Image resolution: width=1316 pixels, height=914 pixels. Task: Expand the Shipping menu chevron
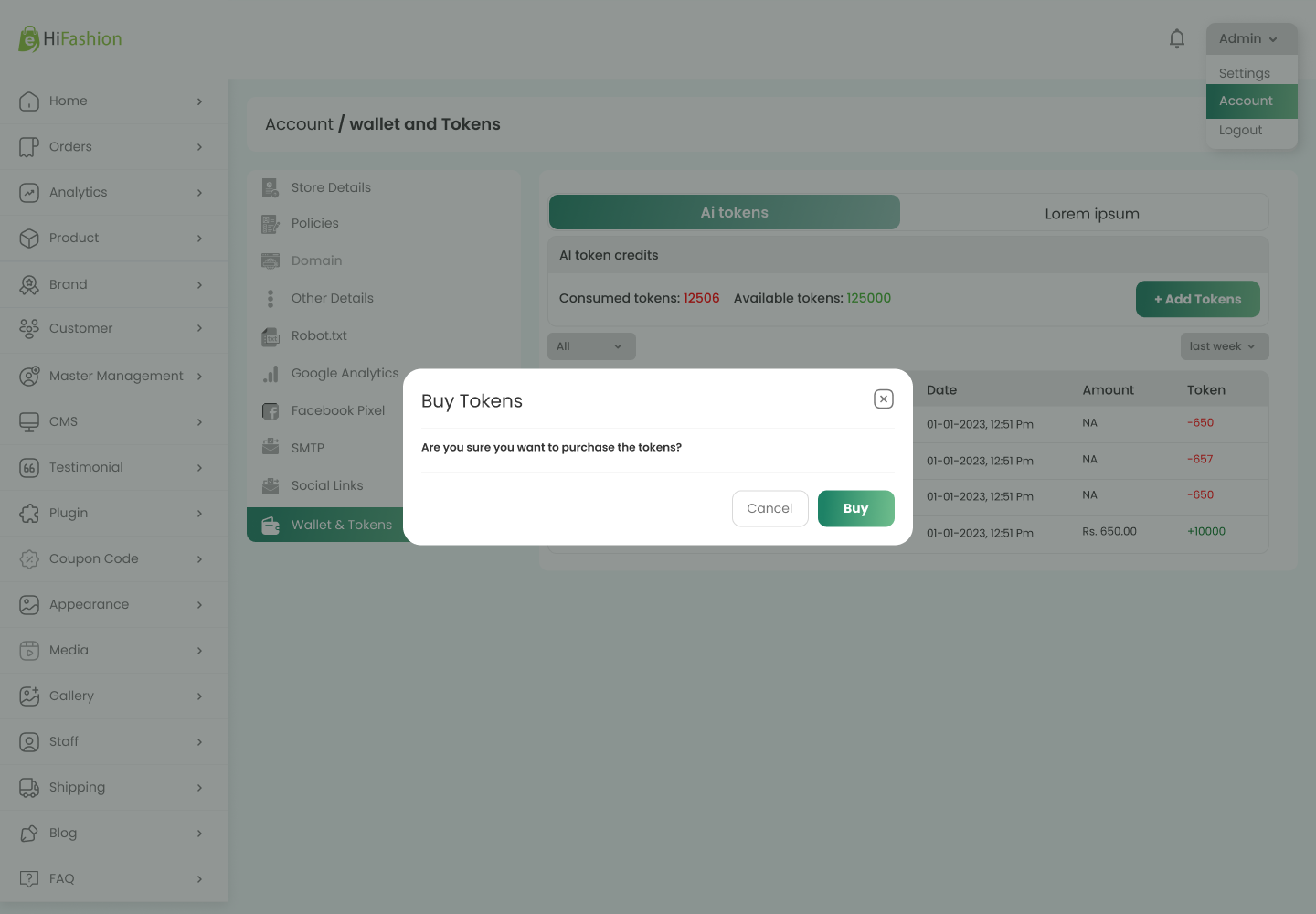click(199, 788)
